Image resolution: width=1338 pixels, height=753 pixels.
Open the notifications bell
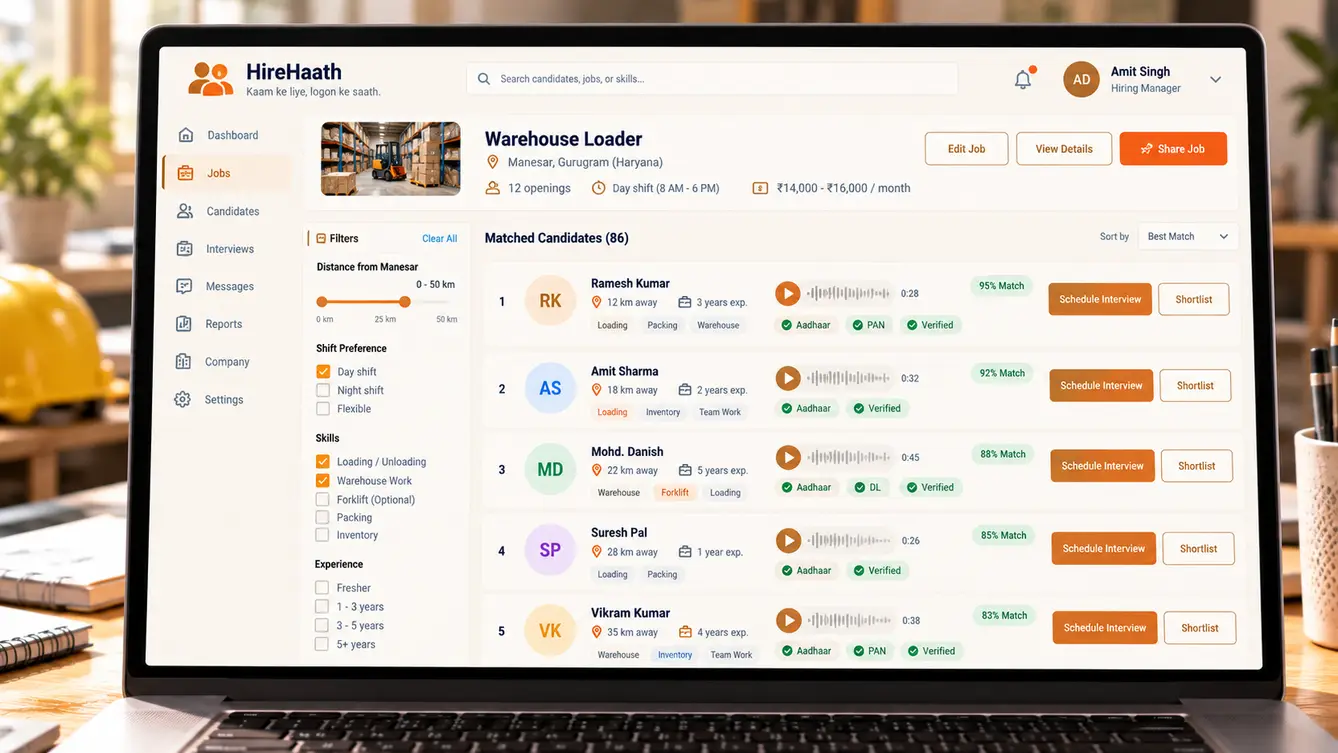(1023, 79)
